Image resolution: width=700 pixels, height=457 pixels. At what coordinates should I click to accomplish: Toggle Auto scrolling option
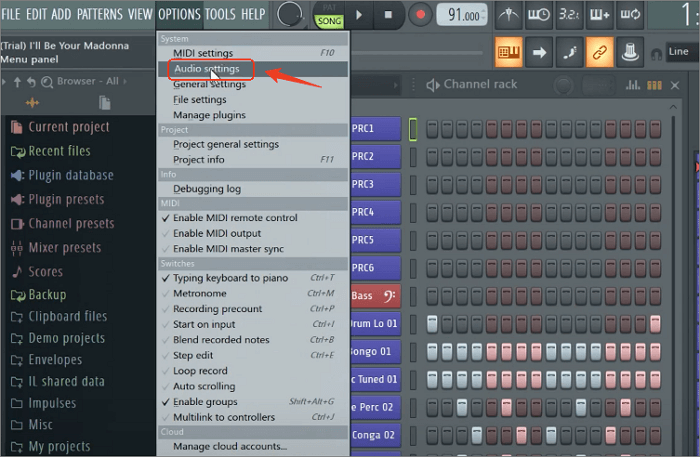pos(253,386)
